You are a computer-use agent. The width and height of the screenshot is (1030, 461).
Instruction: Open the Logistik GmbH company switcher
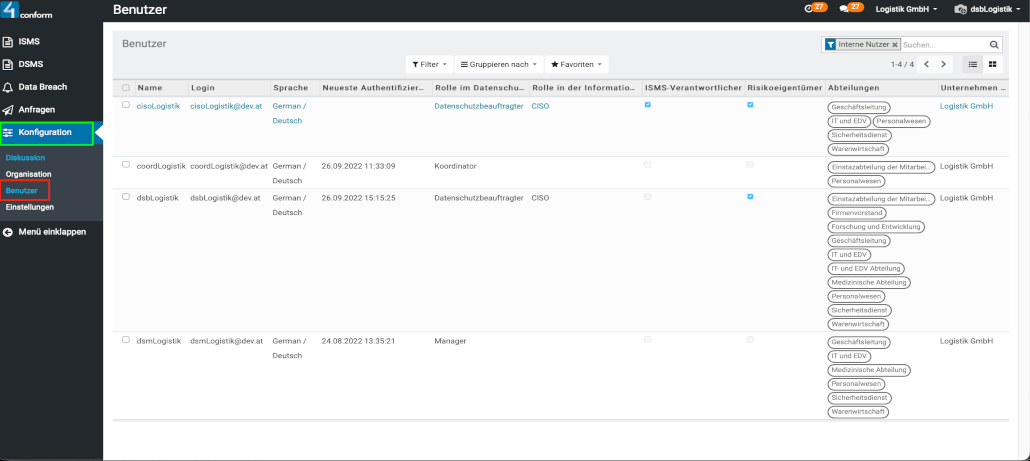coord(908,9)
